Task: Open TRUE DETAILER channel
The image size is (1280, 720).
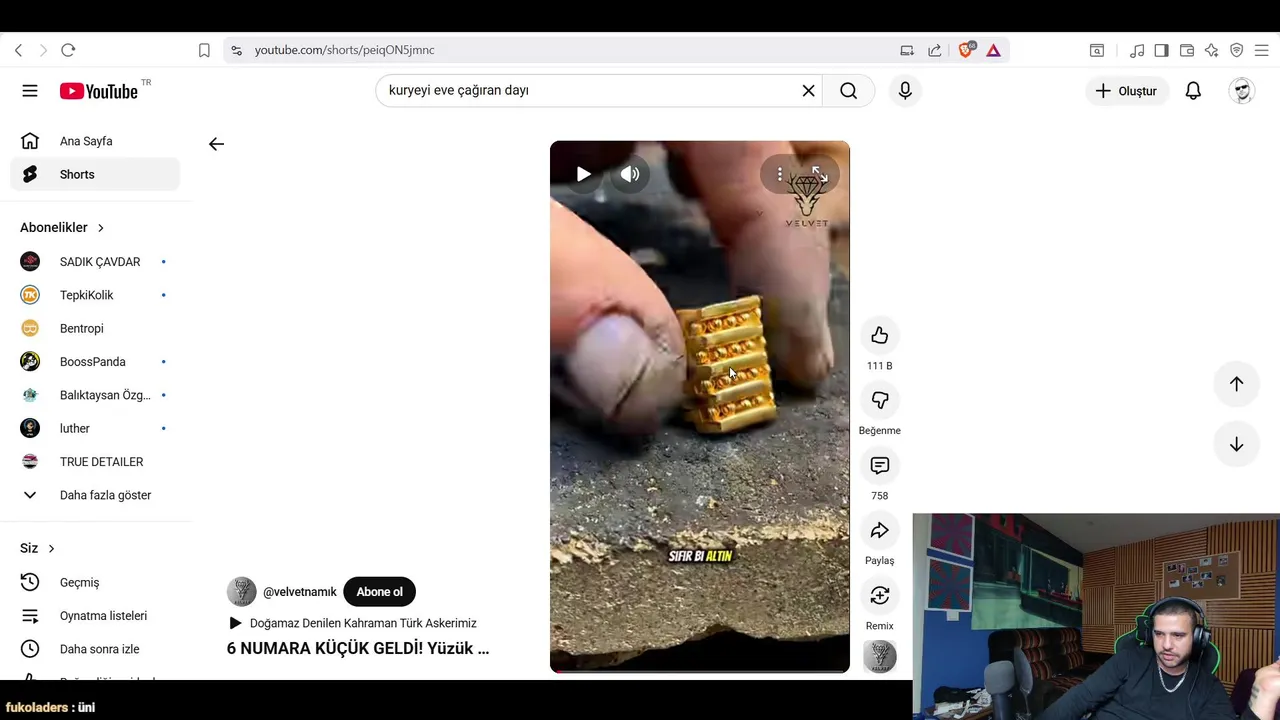Action: pyautogui.click(x=95, y=462)
